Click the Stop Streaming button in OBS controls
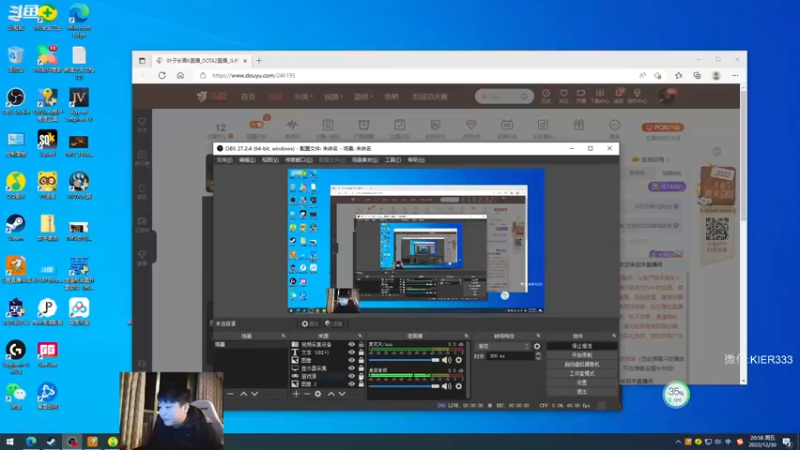Screen dimensions: 800x450 (582, 346)
